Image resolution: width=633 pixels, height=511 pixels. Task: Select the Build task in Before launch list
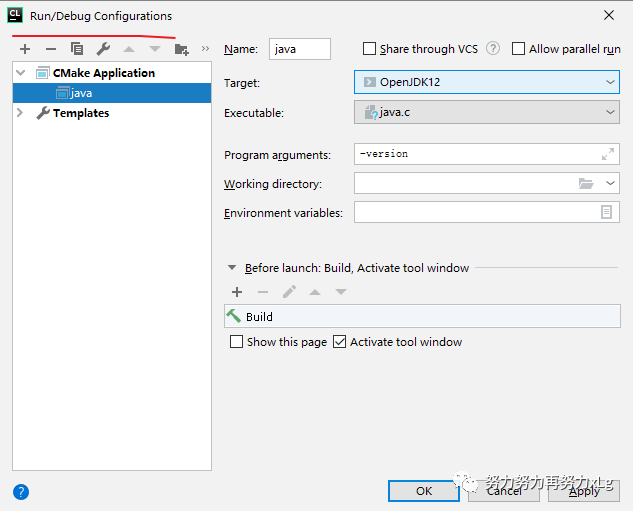[x=422, y=316]
